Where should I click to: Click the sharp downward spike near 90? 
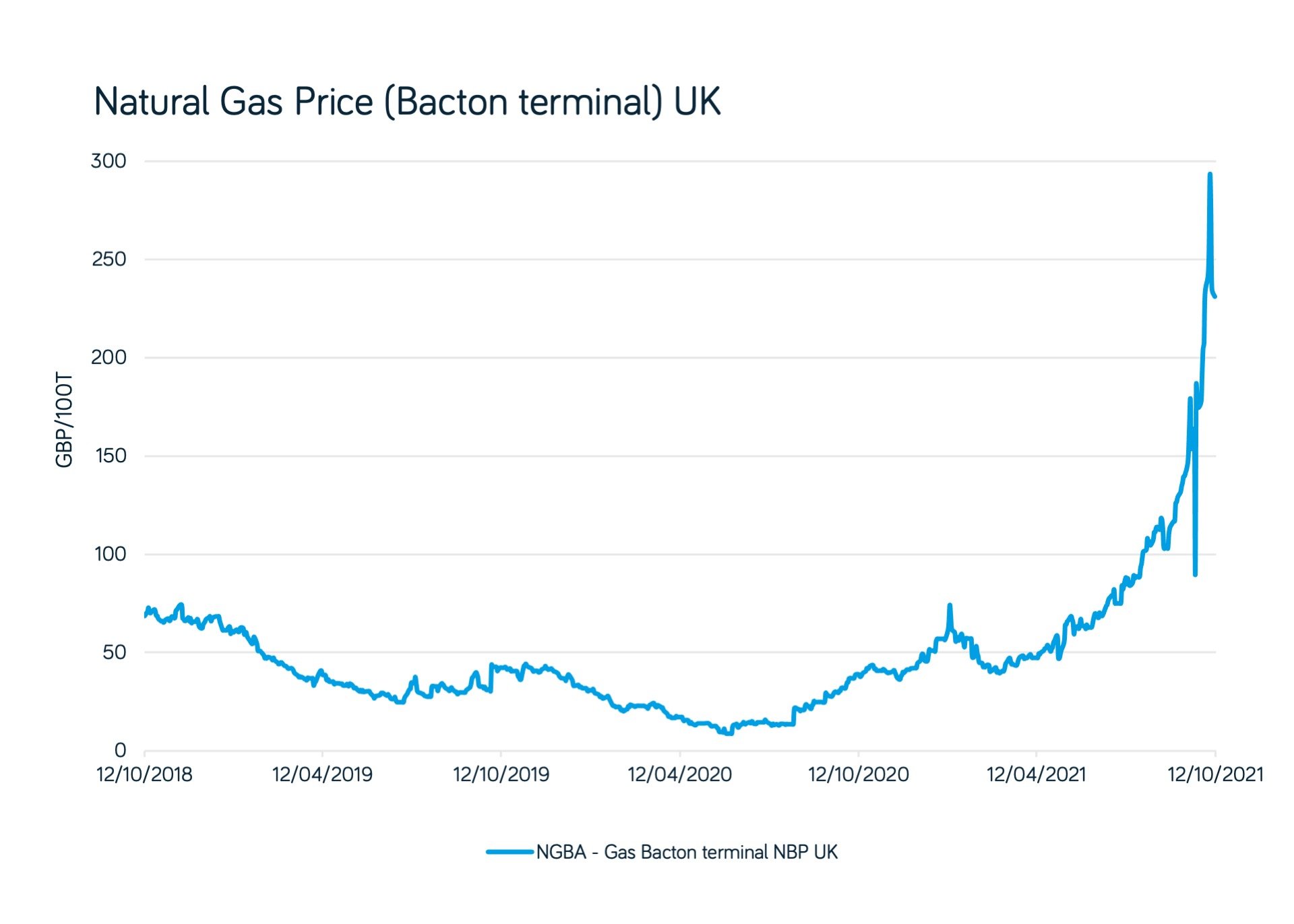coord(1195,574)
